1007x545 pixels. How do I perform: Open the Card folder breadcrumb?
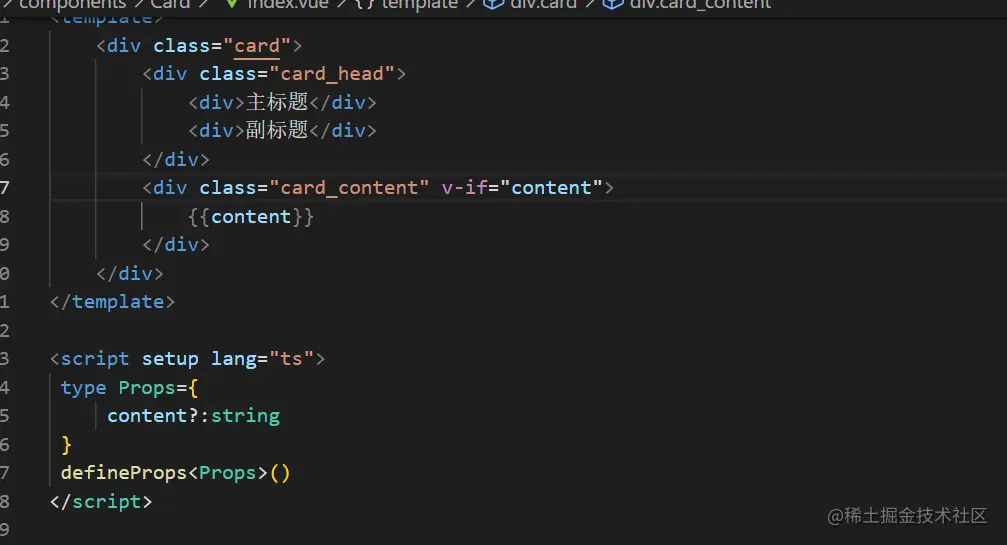point(170,4)
